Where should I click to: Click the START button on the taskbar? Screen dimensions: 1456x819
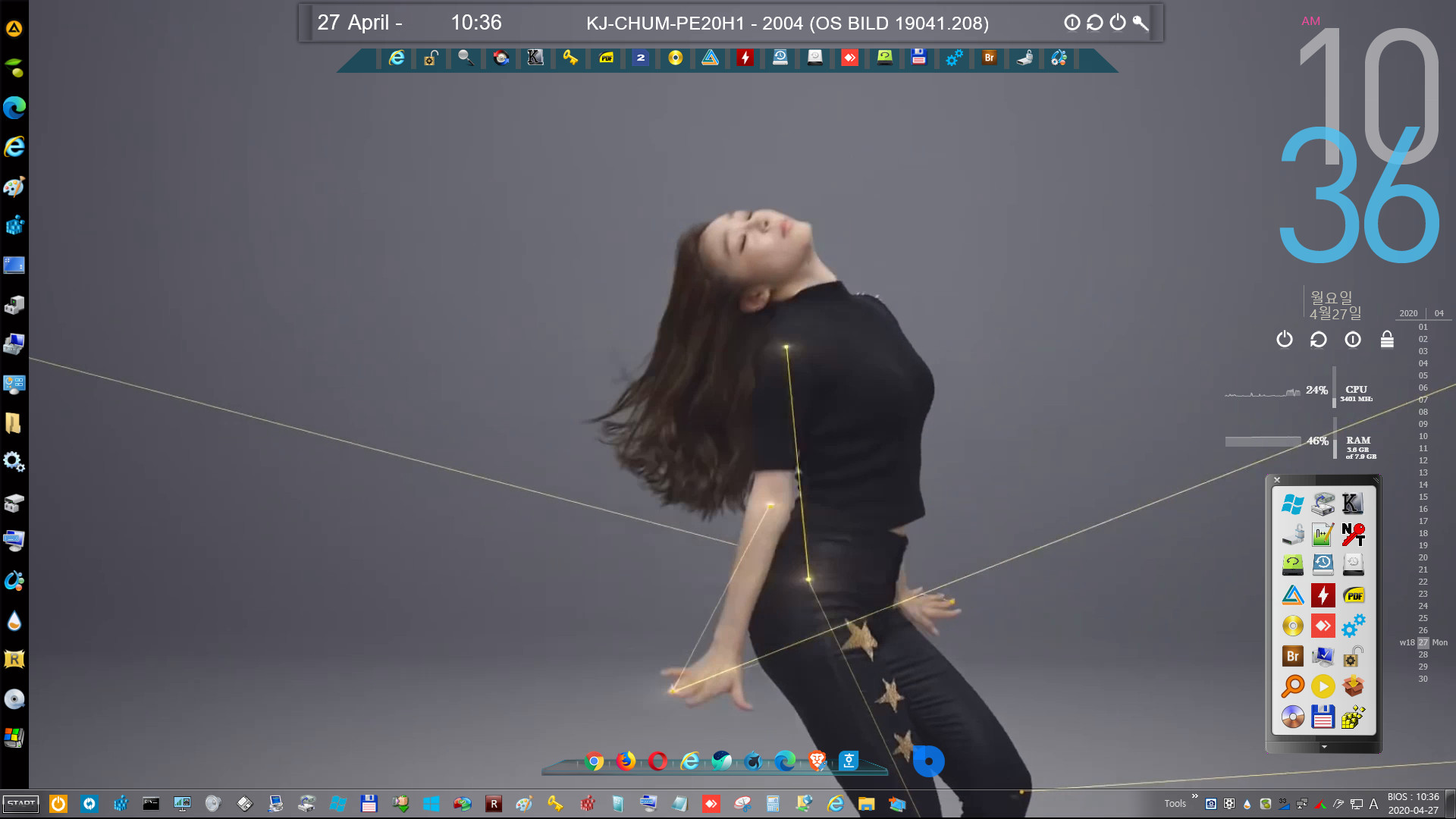pyautogui.click(x=21, y=804)
